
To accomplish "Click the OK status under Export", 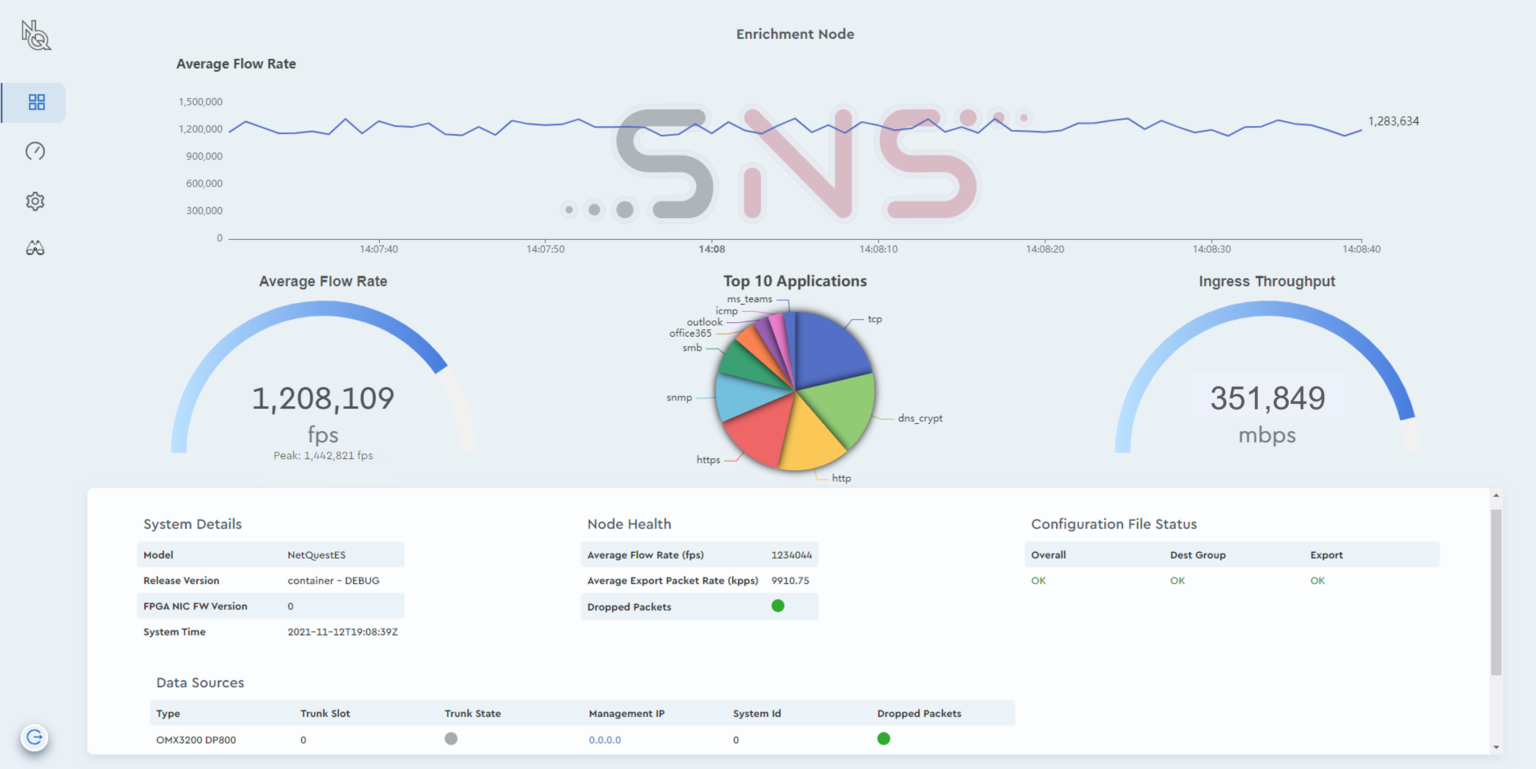I will (x=1317, y=581).
